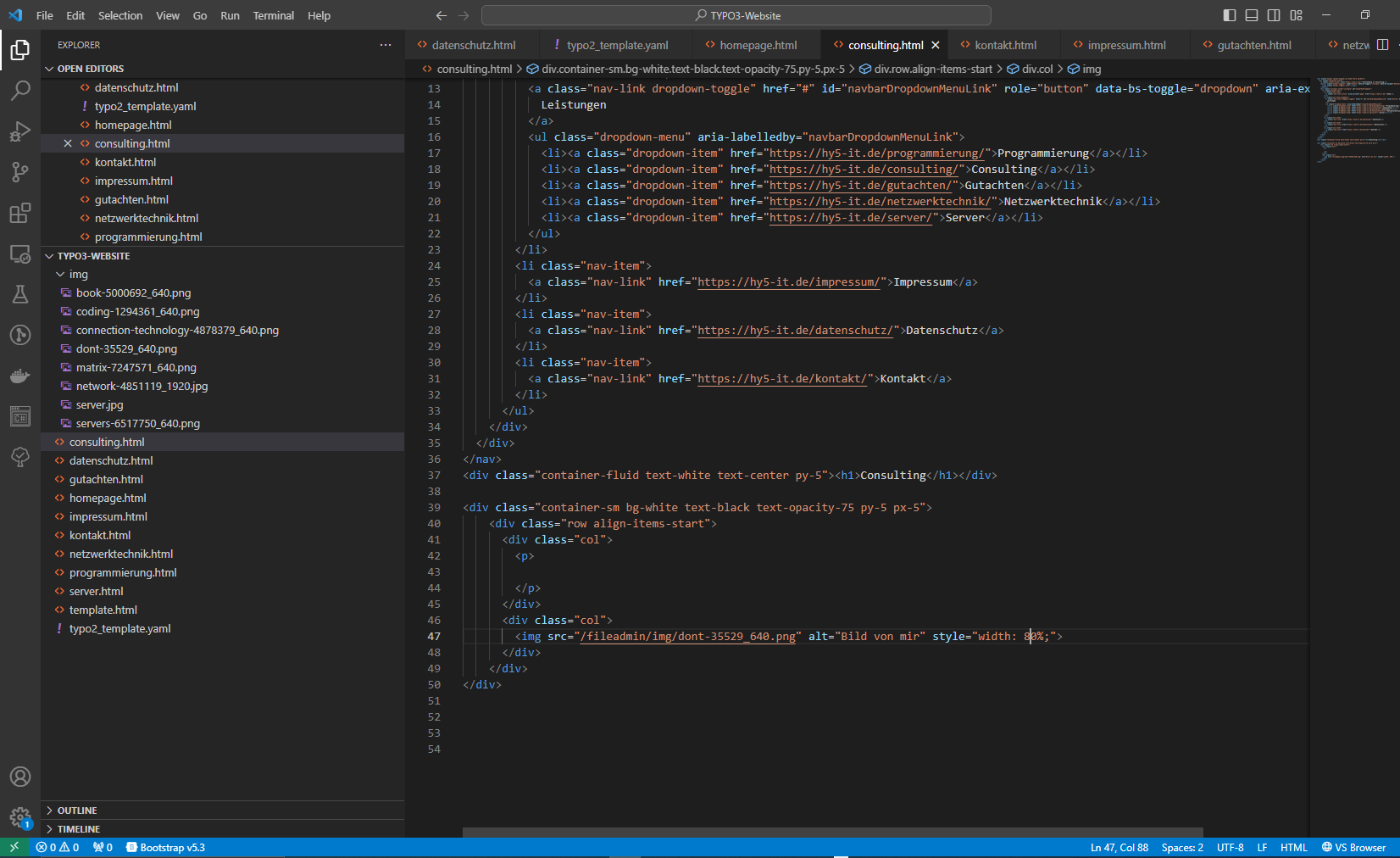Switch to the impressum.html tab
The width and height of the screenshot is (1400, 858).
[x=1126, y=45]
